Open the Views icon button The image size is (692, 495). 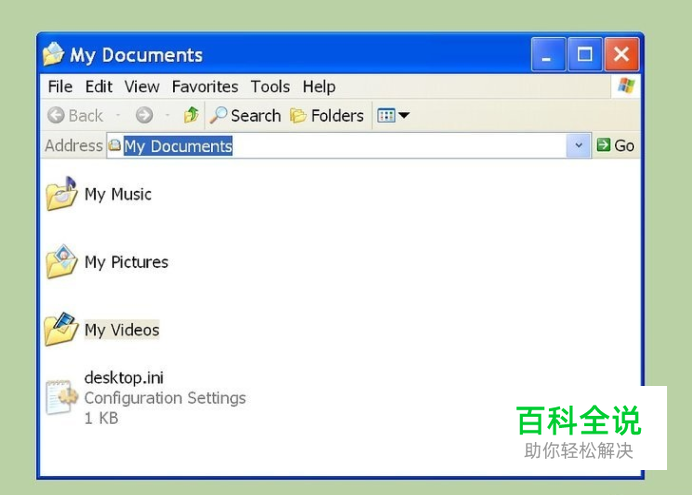tap(386, 116)
